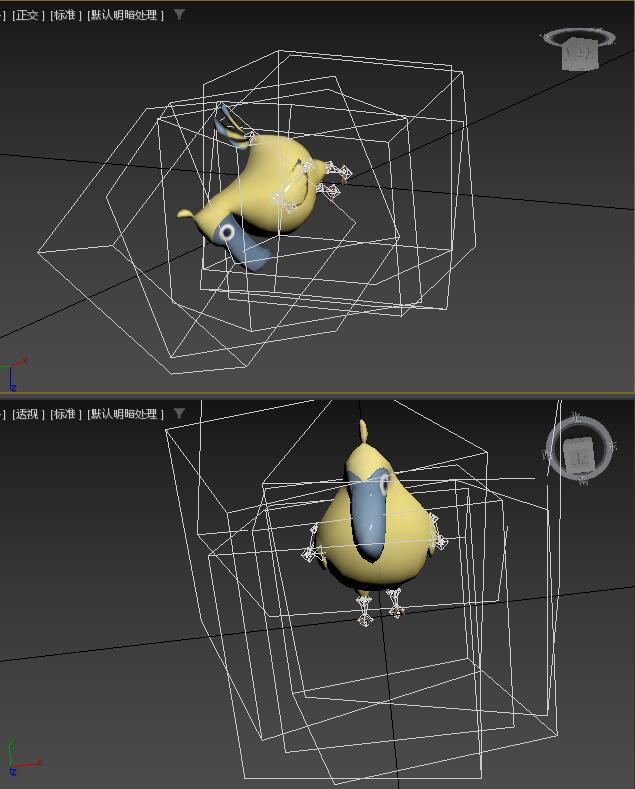This screenshot has width=635, height=789.
Task: Open the 正交 view menu in top viewport
Action: point(28,15)
